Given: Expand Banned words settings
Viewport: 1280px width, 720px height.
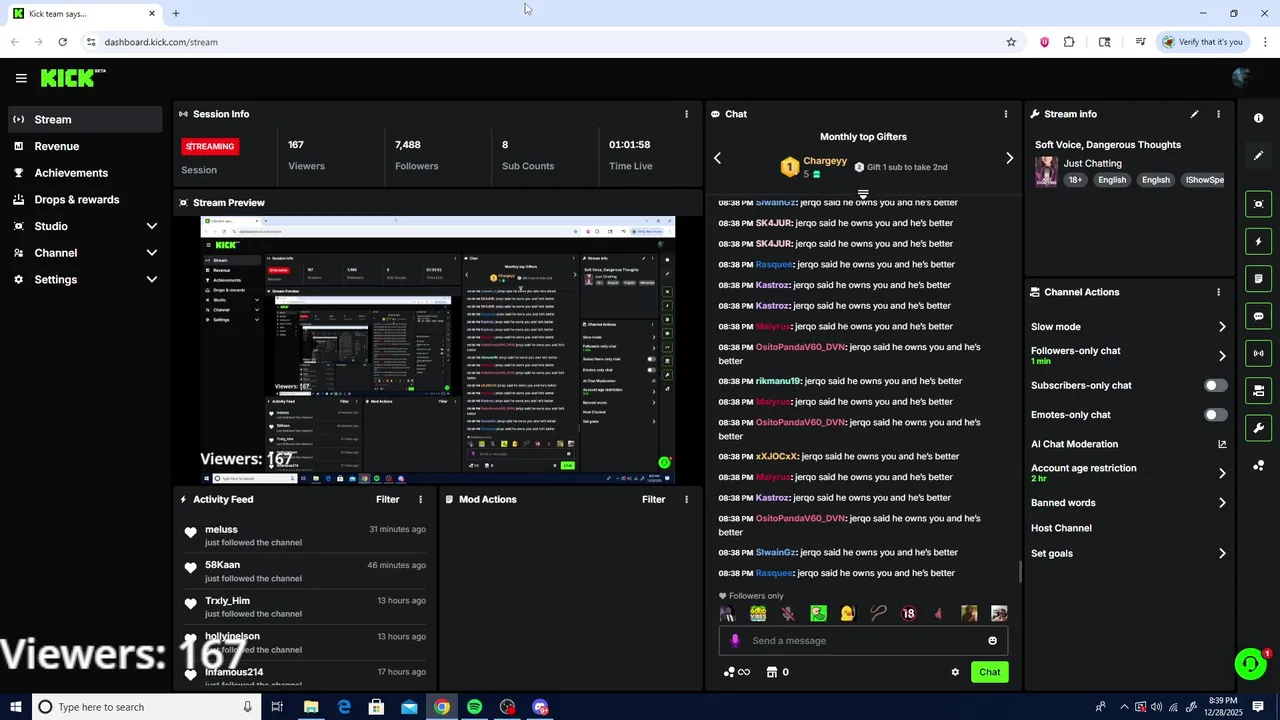Looking at the screenshot, I should click(x=1222, y=503).
